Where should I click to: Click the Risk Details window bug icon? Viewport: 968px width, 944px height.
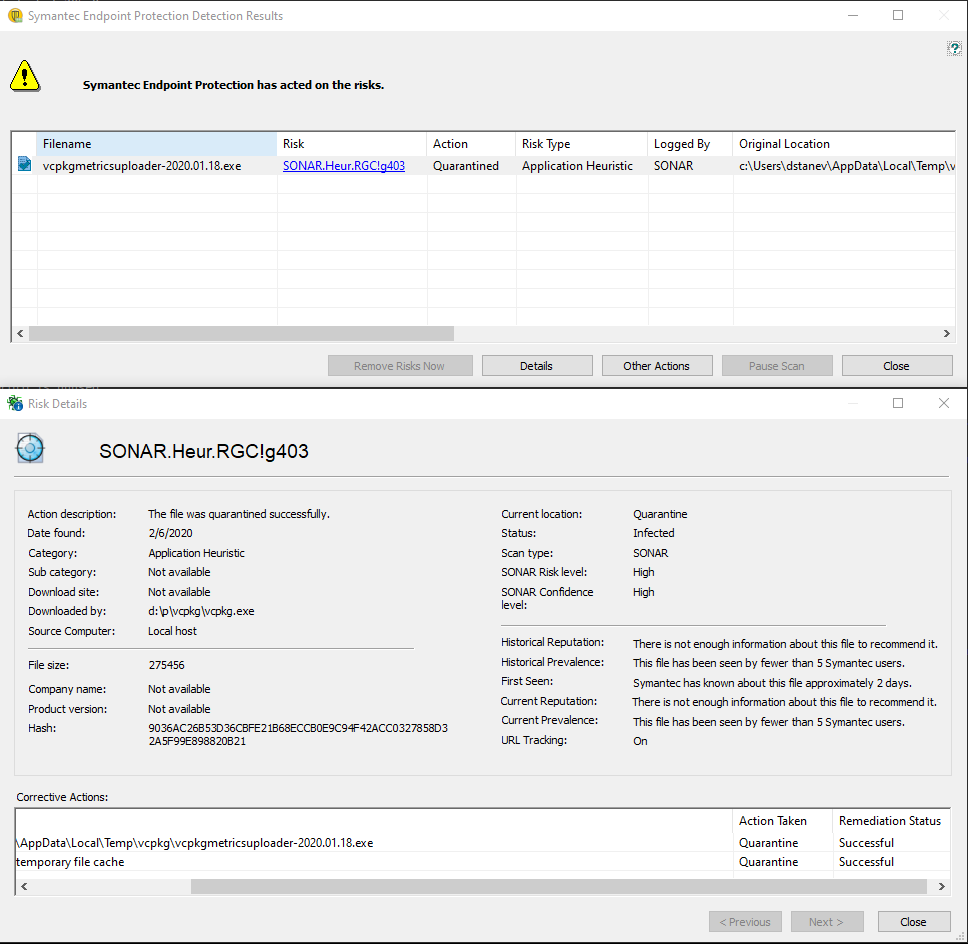(x=15, y=403)
